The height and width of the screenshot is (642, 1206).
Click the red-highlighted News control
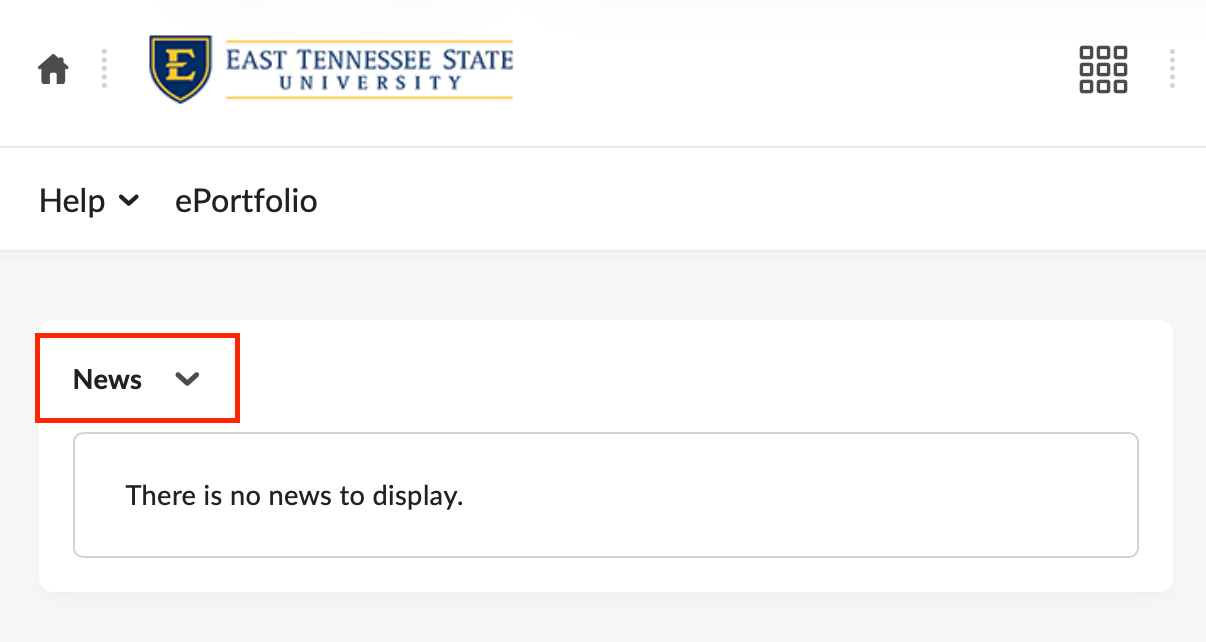click(137, 378)
